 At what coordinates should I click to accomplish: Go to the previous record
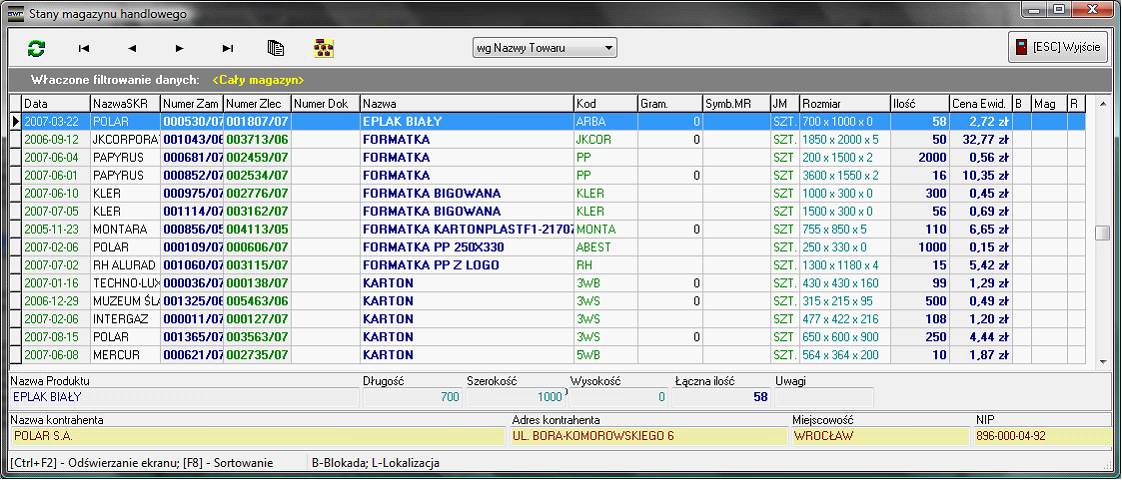[132, 48]
